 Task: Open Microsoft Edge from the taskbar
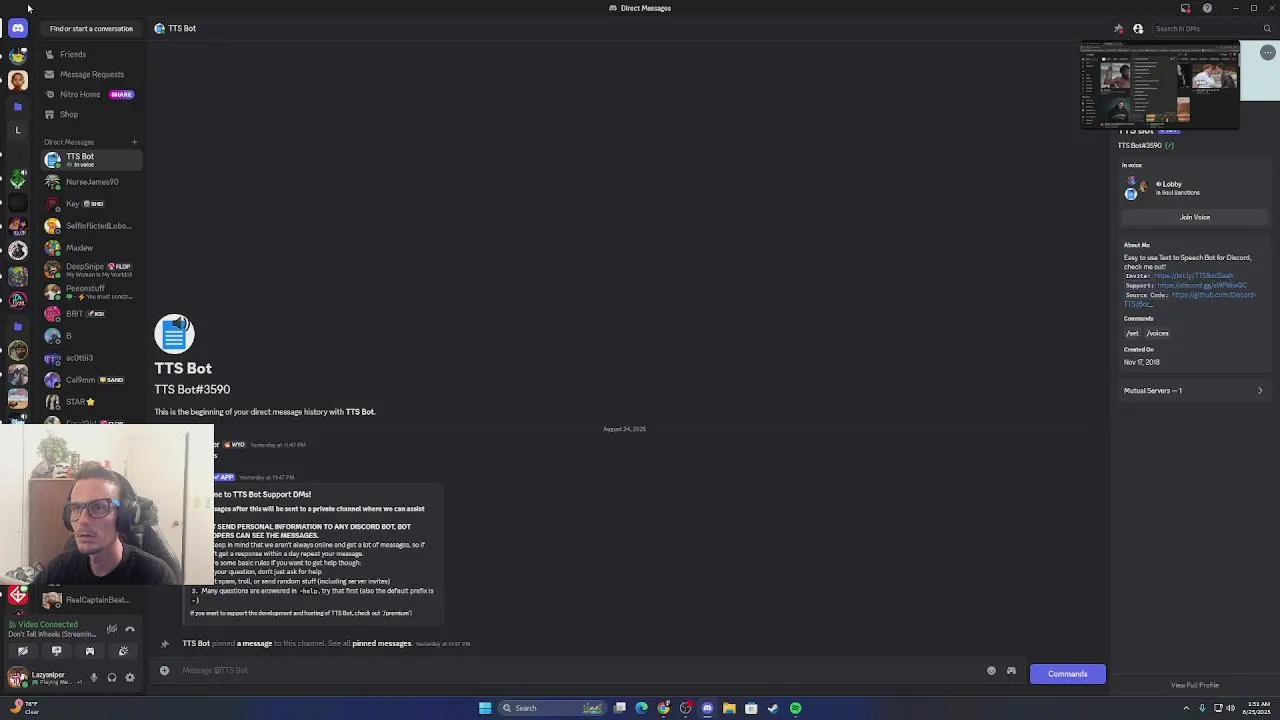pyautogui.click(x=641, y=708)
